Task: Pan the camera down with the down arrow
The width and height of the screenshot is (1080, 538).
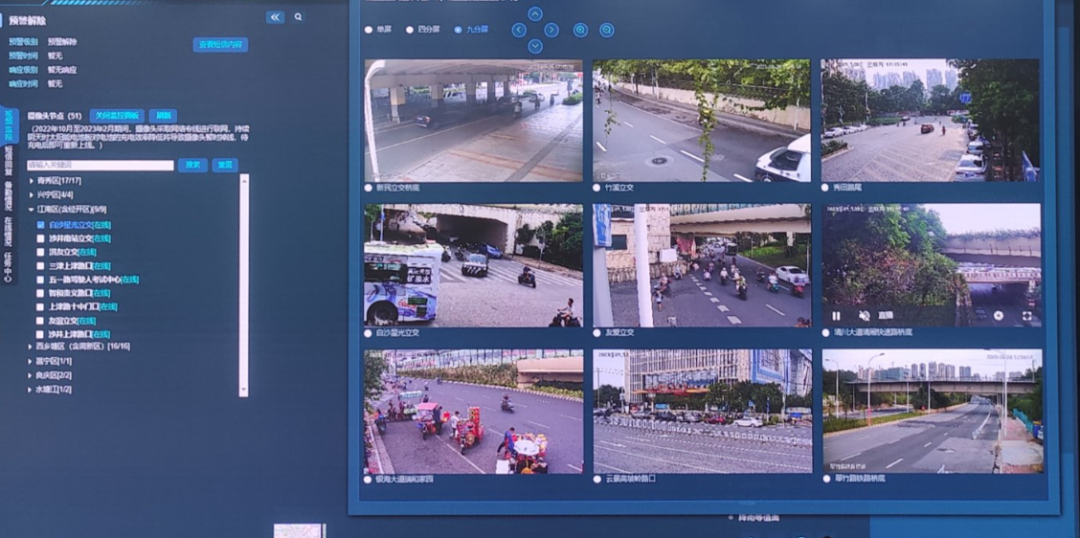Action: point(535,46)
